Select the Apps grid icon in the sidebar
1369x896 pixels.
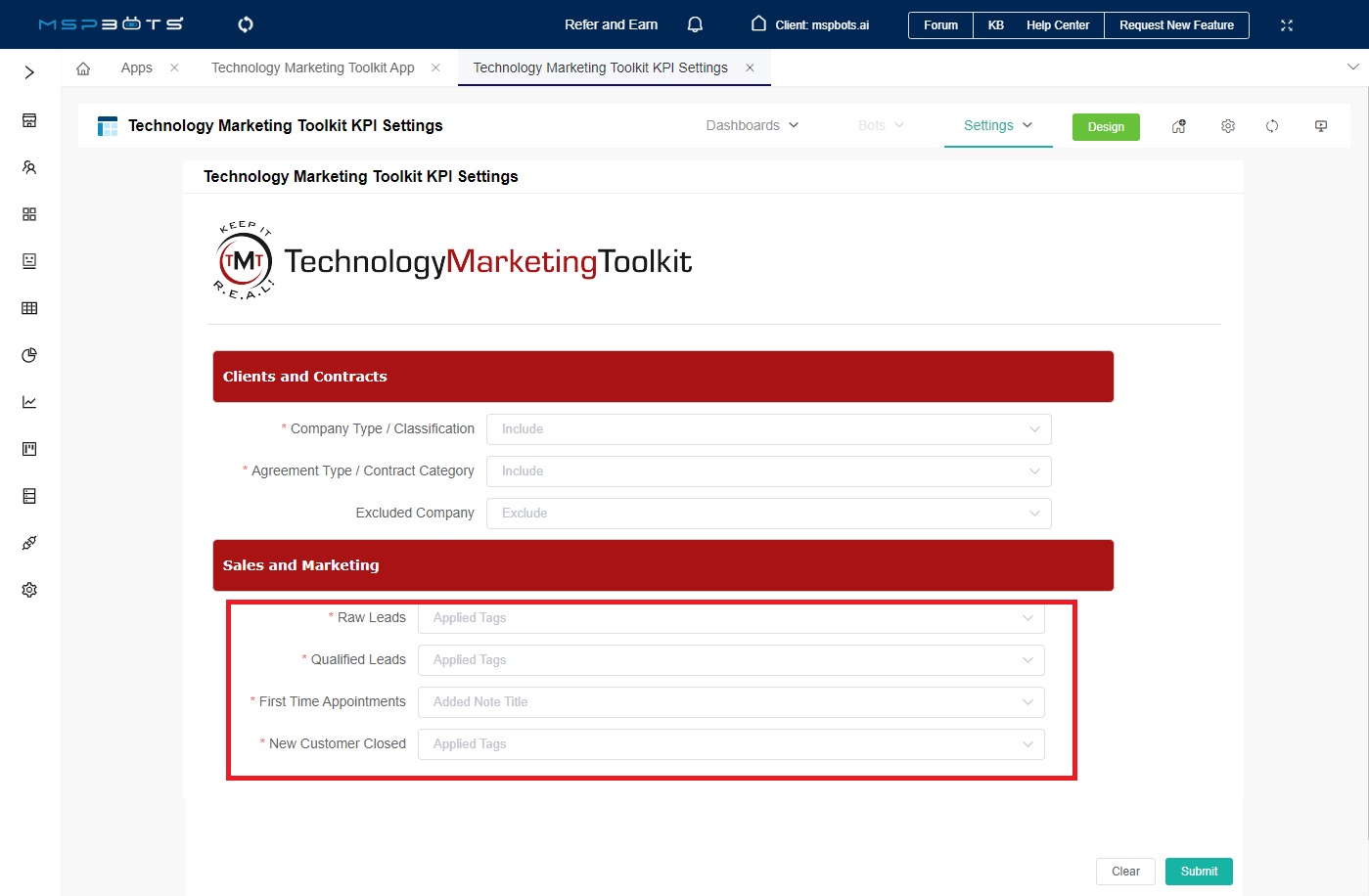point(28,213)
